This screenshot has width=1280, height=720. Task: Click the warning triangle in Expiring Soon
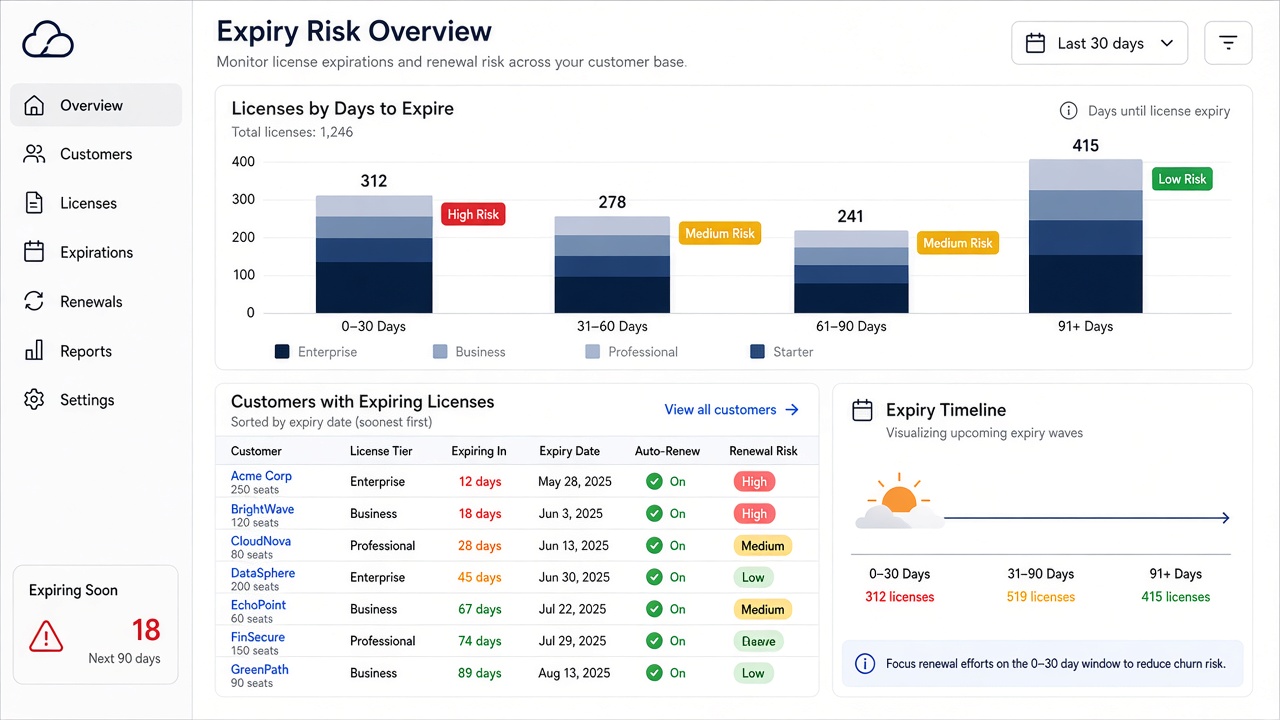46,635
